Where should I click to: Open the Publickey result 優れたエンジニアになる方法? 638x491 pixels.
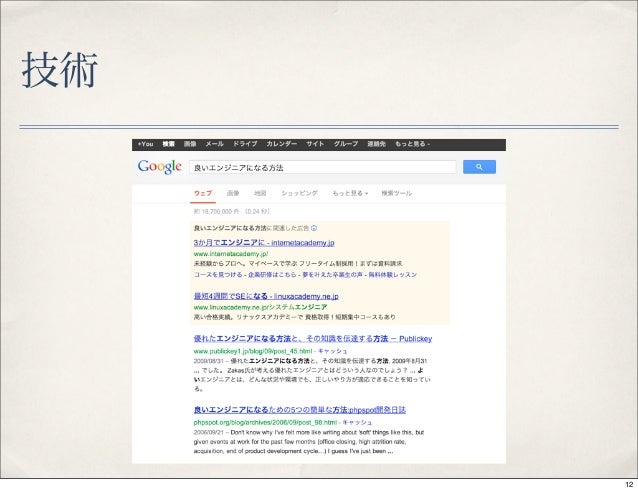click(x=313, y=338)
